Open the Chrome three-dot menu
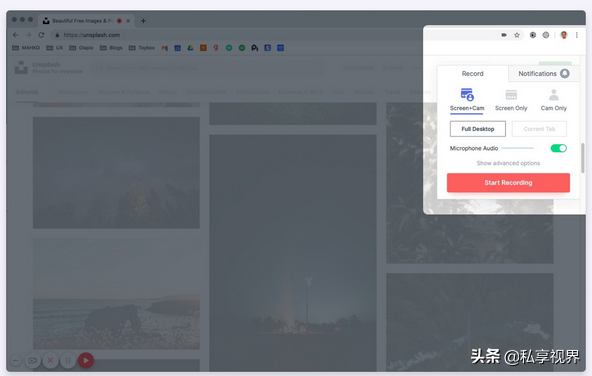 click(577, 35)
